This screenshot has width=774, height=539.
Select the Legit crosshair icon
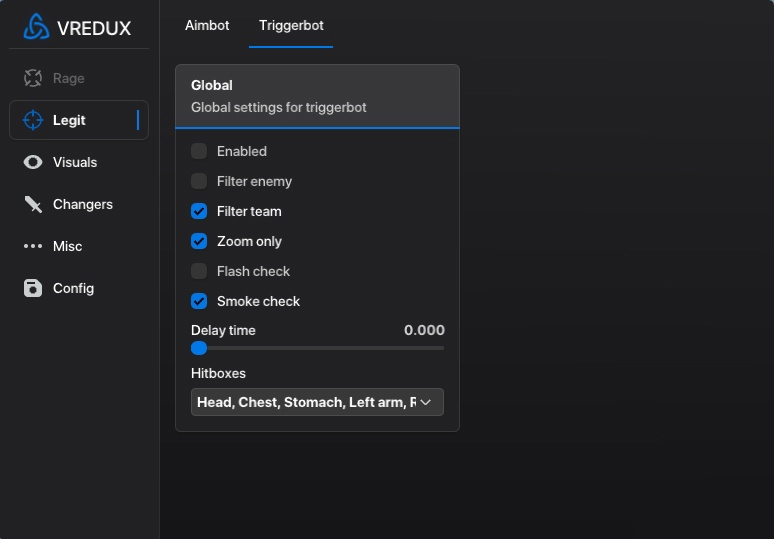[x=33, y=120]
